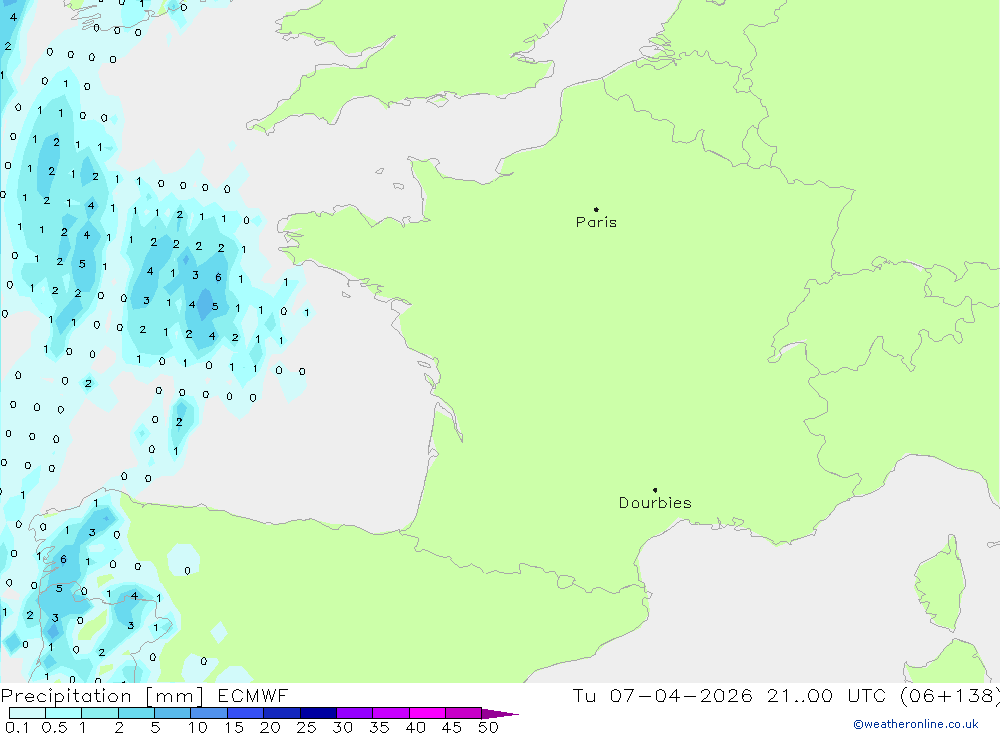
Task: Click the '(06+138)' forecast run offset text
Action: (x=950, y=696)
